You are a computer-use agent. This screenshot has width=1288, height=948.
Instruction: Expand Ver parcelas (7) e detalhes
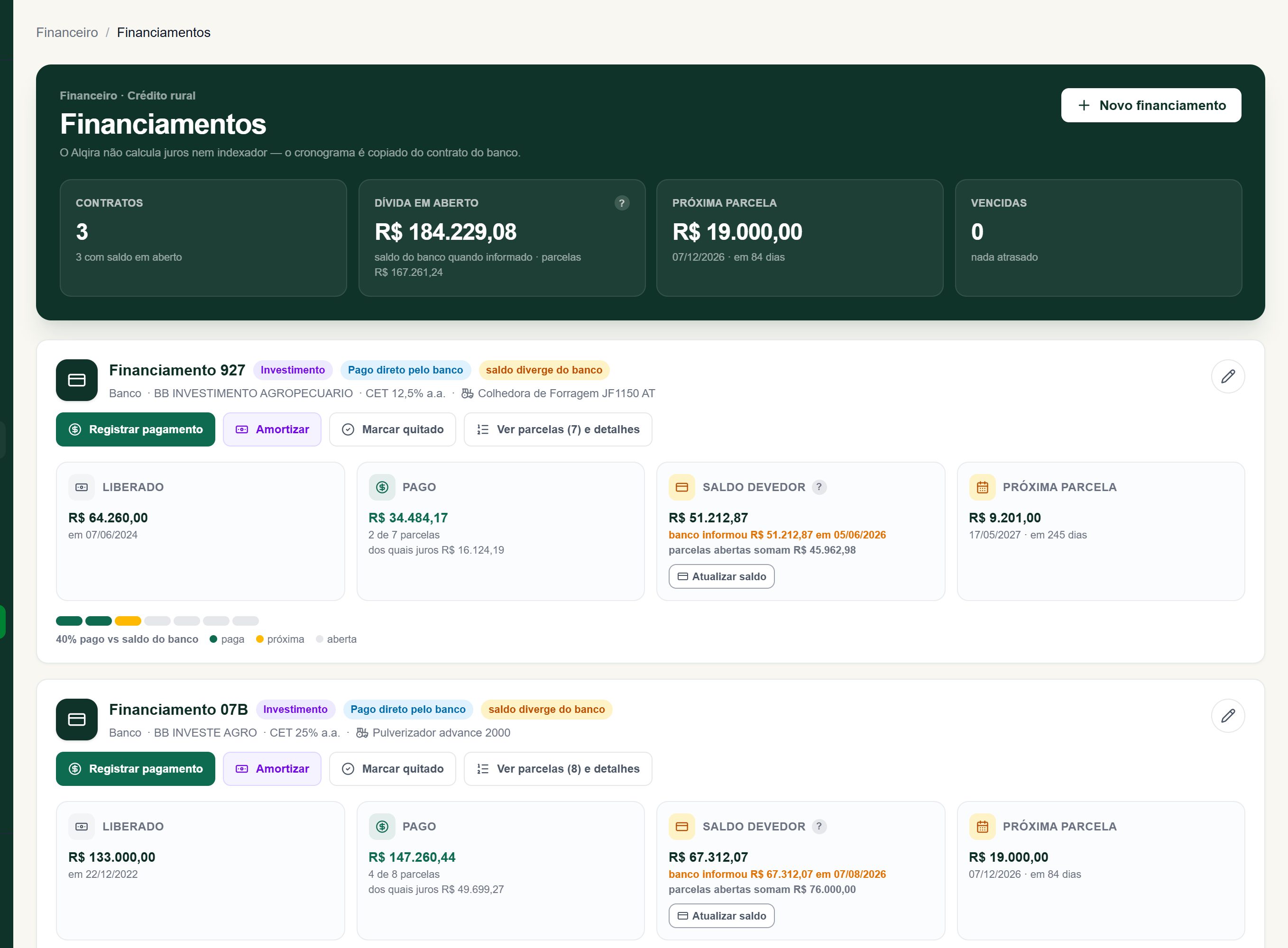click(558, 429)
